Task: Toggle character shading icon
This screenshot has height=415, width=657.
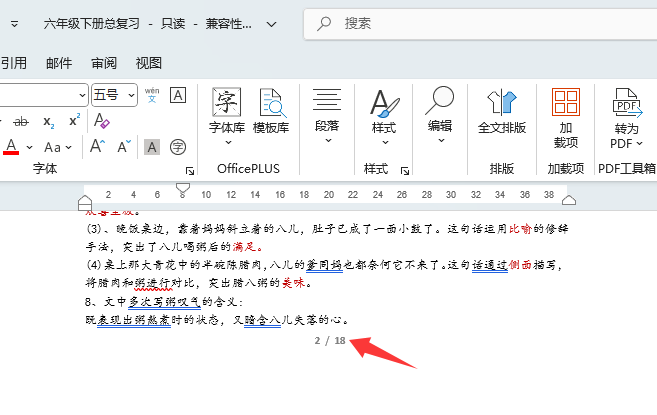Action: pyautogui.click(x=152, y=147)
